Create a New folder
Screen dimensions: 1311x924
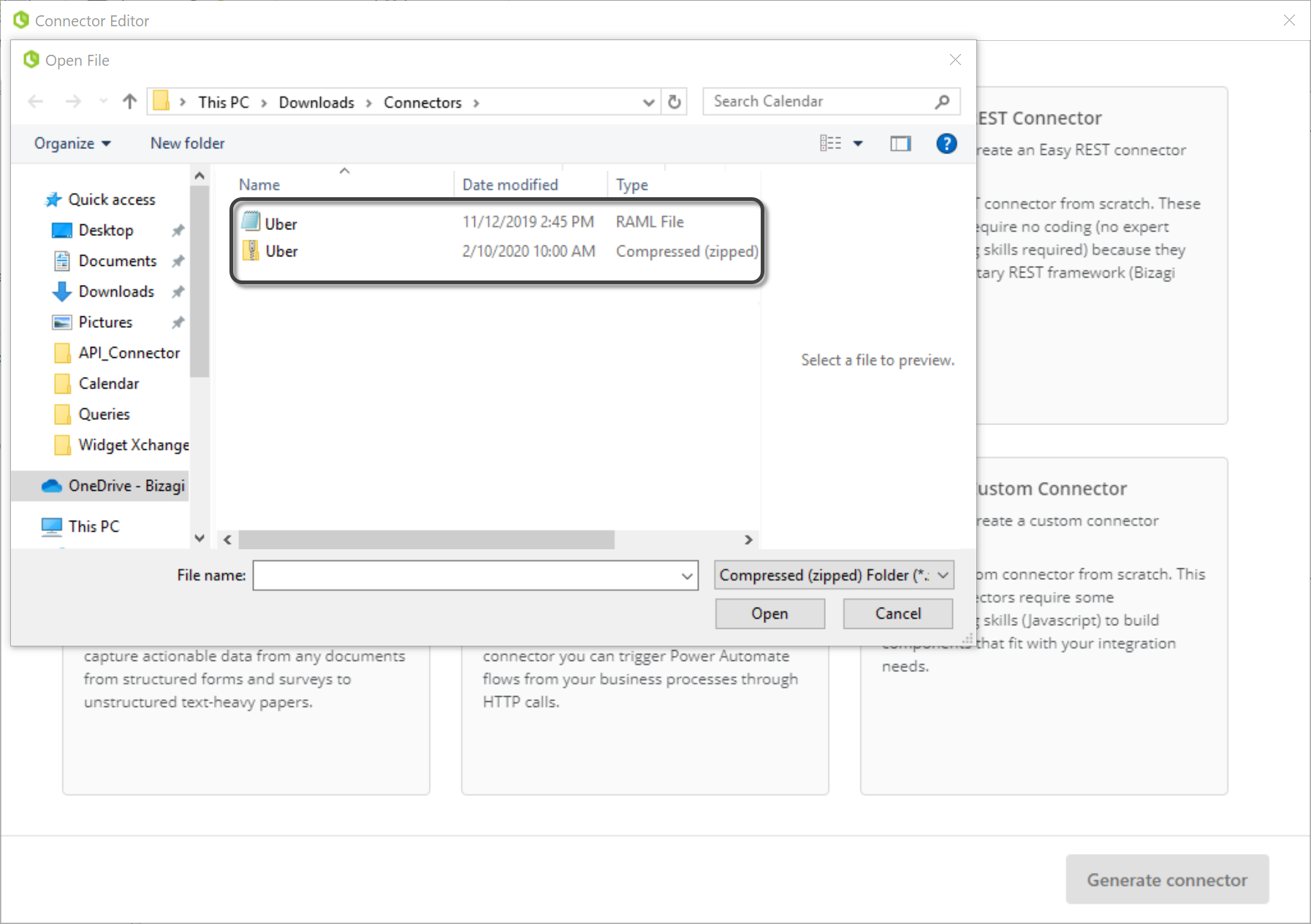coord(187,143)
